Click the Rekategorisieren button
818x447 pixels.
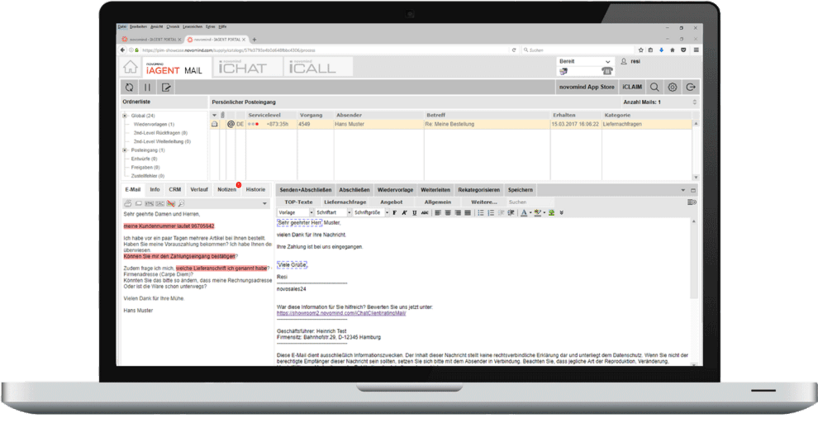[x=479, y=190]
